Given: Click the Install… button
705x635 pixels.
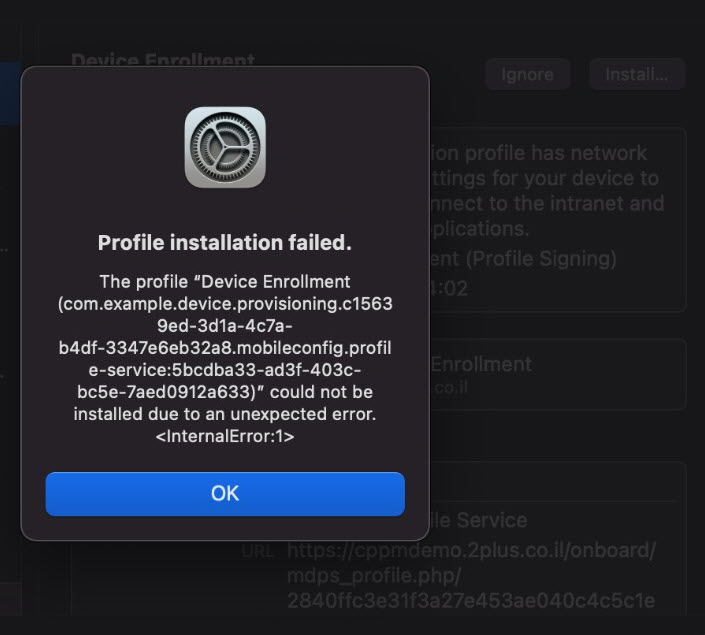Looking at the screenshot, I should [636, 74].
